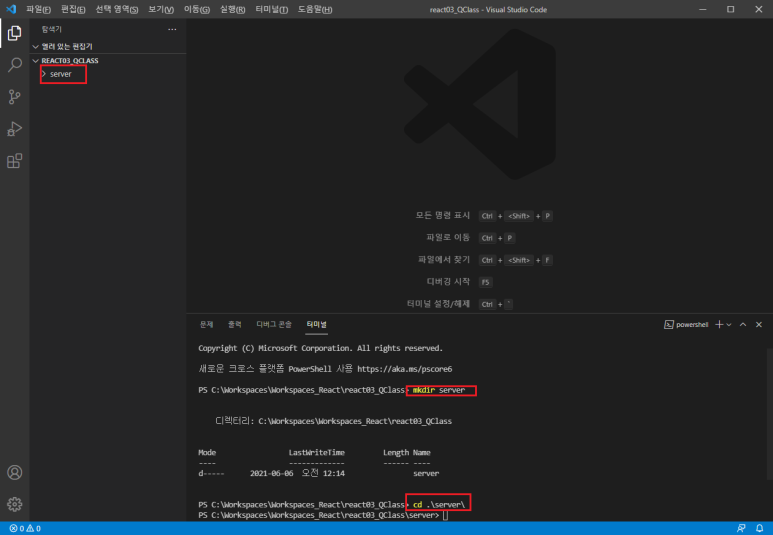Viewport: 773px width, 535px height.
Task: Open the Search view in activity bar
Action: [14, 65]
